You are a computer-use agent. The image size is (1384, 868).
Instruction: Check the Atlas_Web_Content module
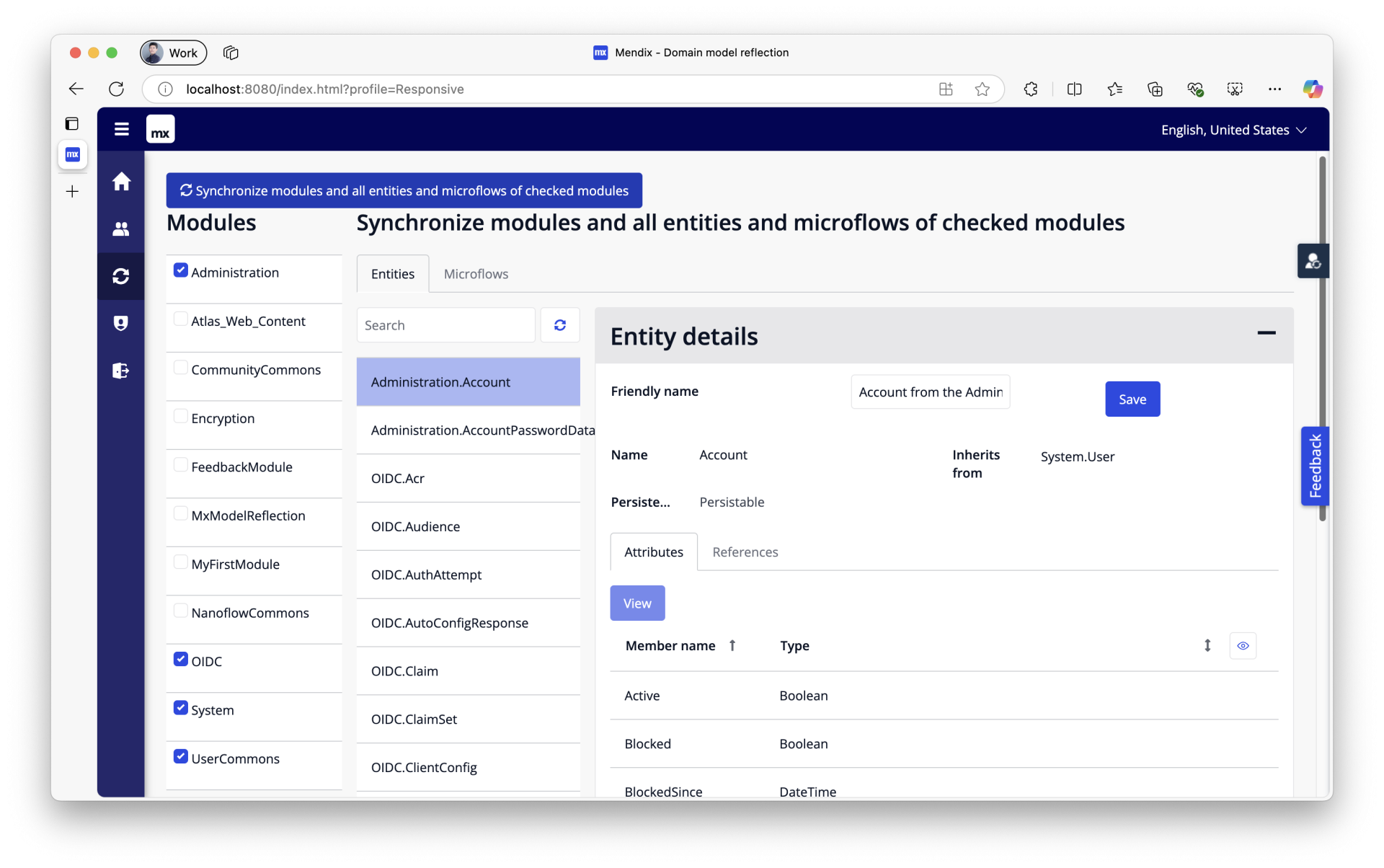coord(181,319)
